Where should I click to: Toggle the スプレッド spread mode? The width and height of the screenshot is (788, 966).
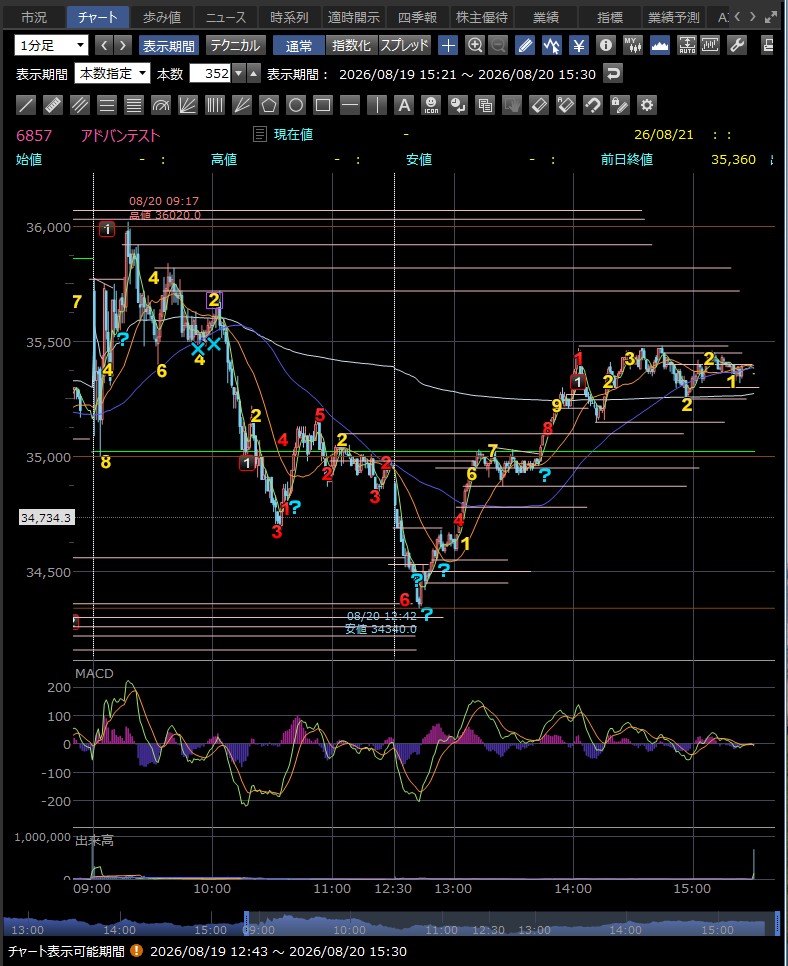404,46
